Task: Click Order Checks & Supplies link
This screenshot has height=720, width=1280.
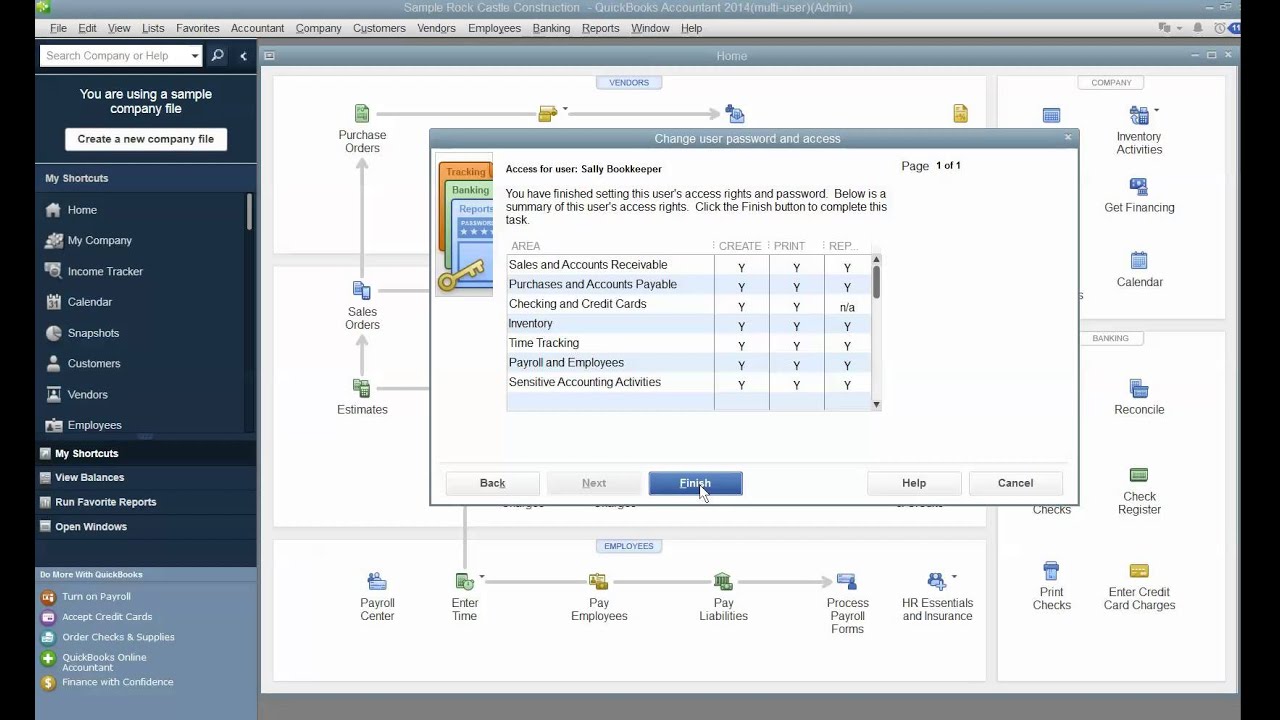Action: [x=118, y=637]
